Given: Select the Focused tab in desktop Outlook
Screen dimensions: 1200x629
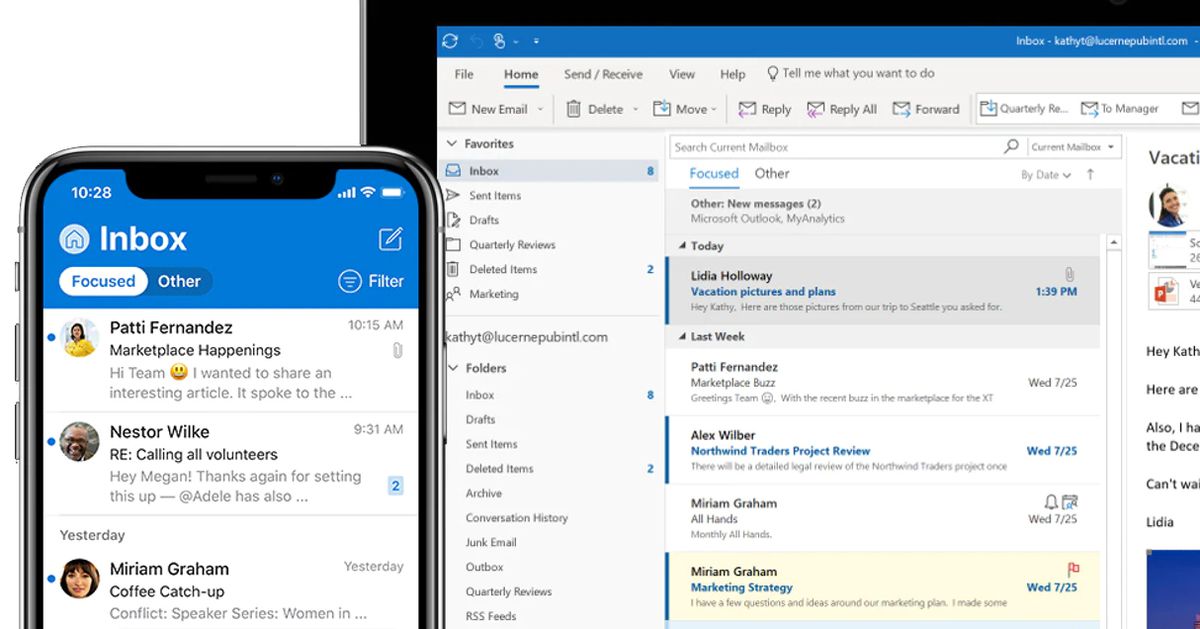Looking at the screenshot, I should [x=713, y=174].
